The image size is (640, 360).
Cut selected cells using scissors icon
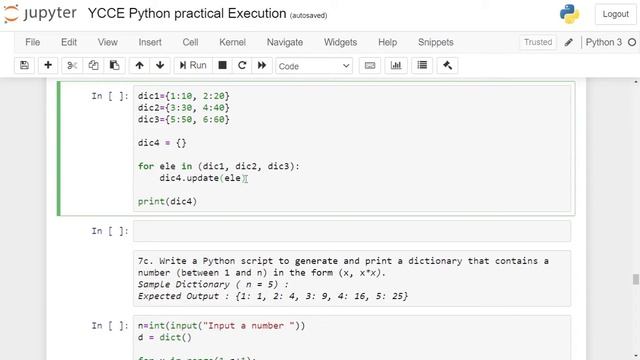[72, 65]
